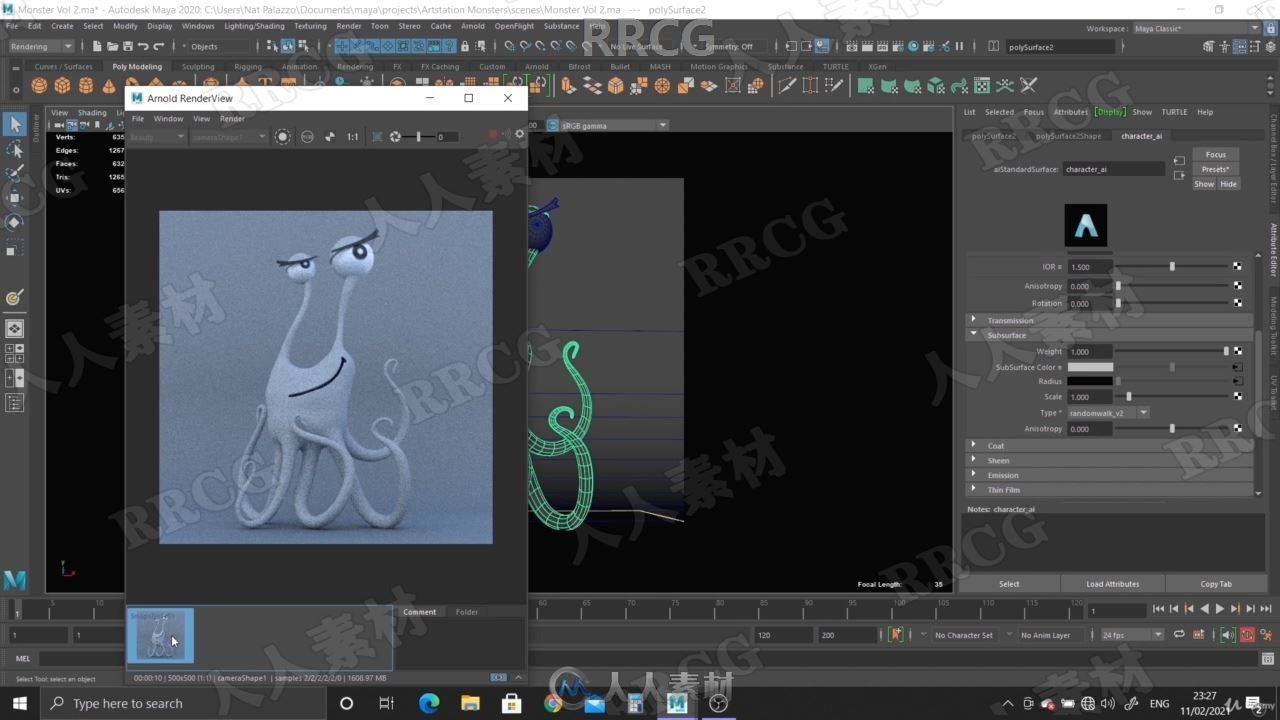This screenshot has height=720, width=1280.
Task: Click the Maya home logo icon
Action: [14, 580]
